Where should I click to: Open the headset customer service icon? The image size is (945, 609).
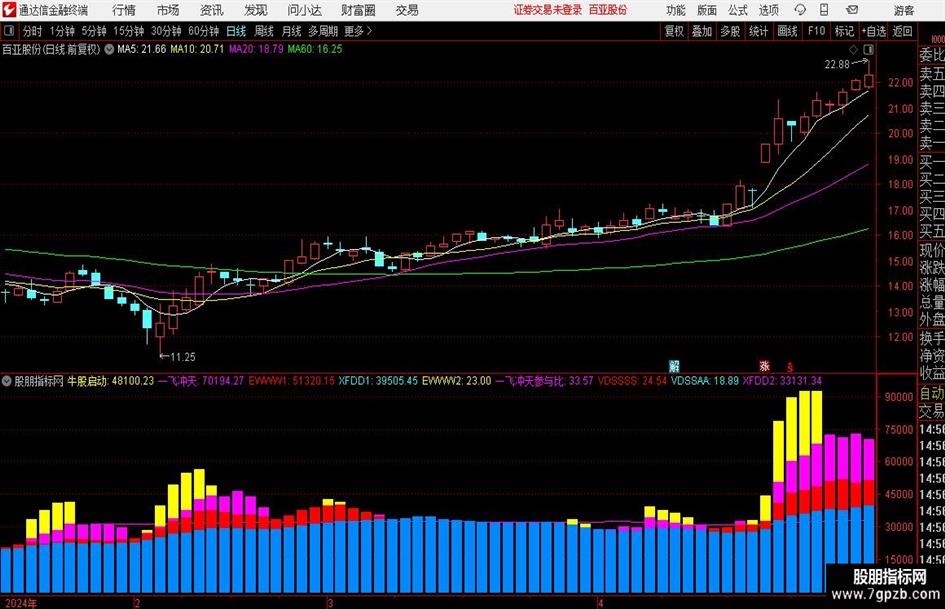point(800,10)
